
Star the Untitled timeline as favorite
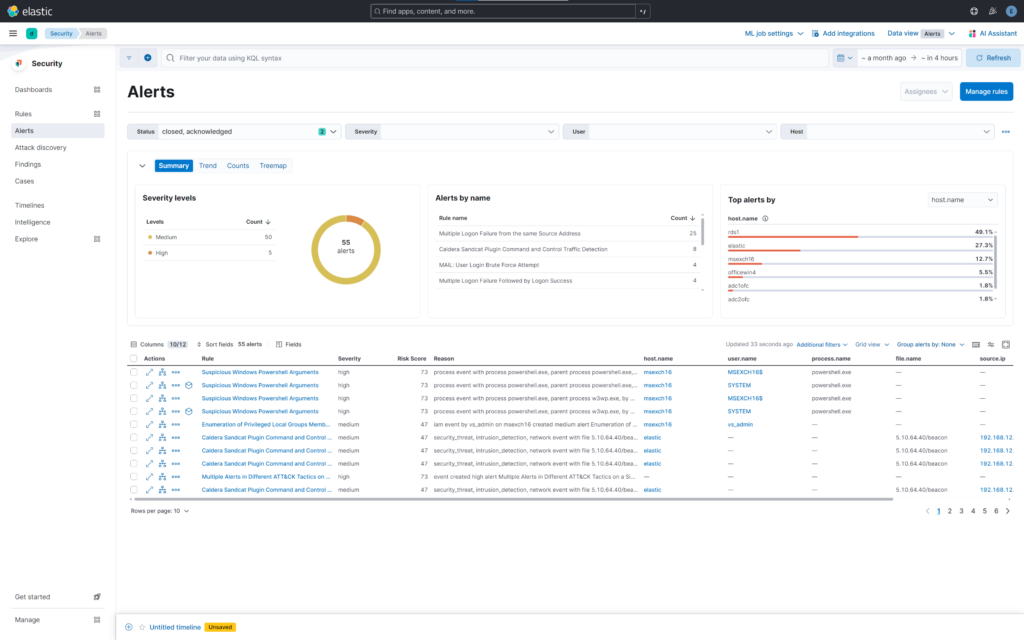(142, 627)
